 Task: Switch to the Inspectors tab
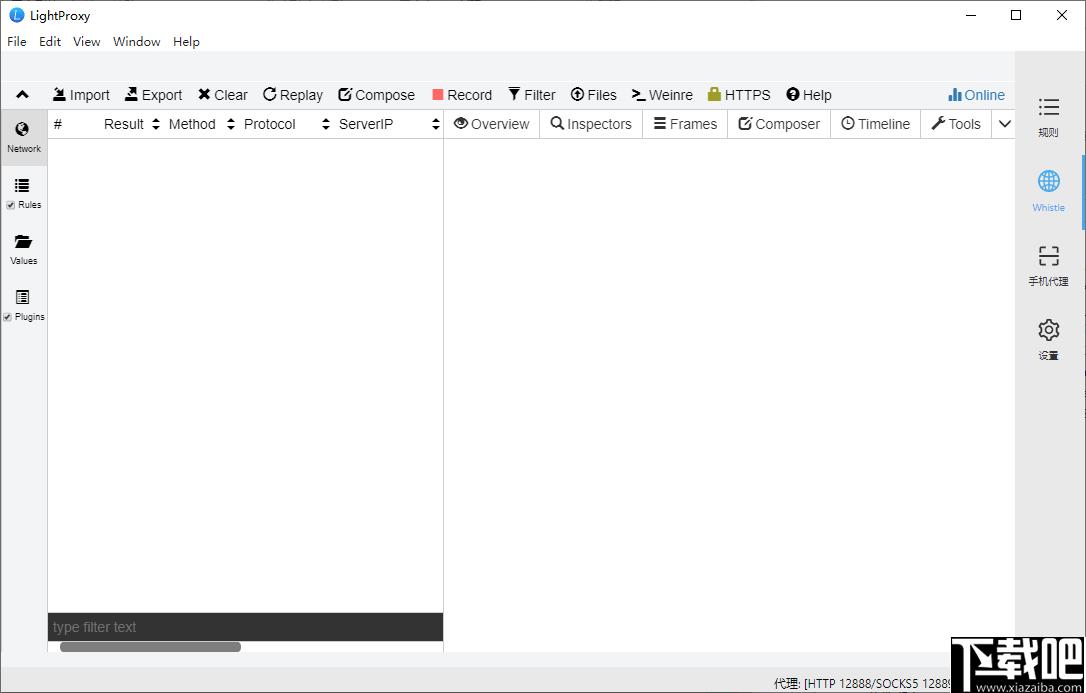[591, 124]
